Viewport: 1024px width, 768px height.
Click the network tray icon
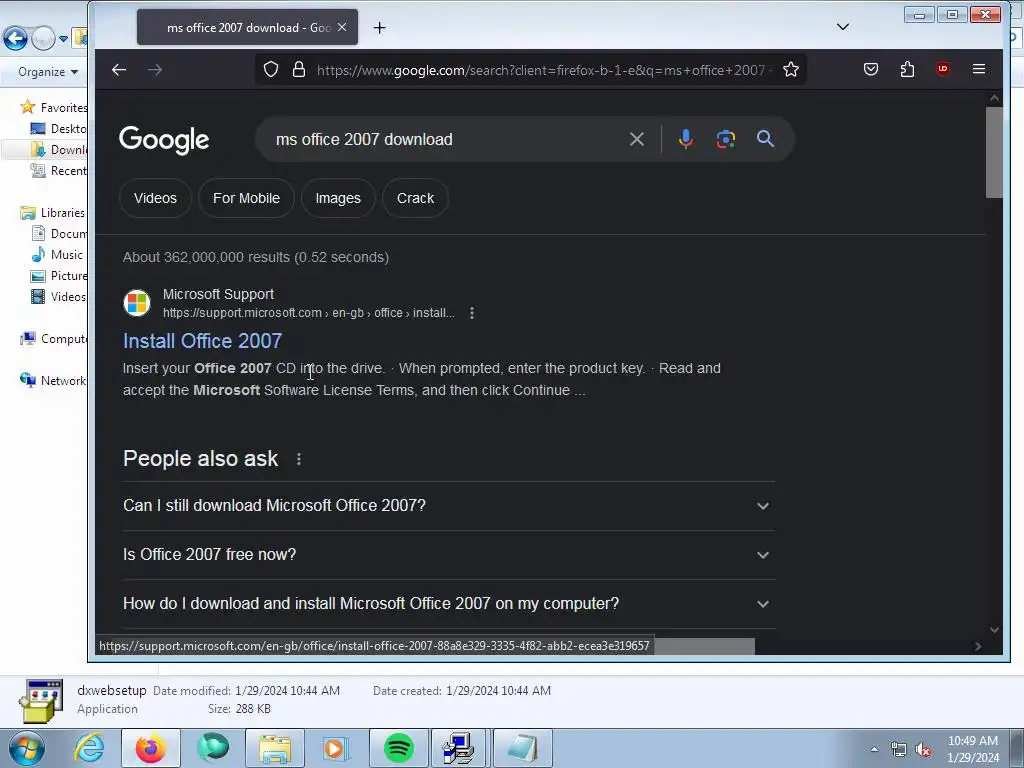click(x=899, y=749)
